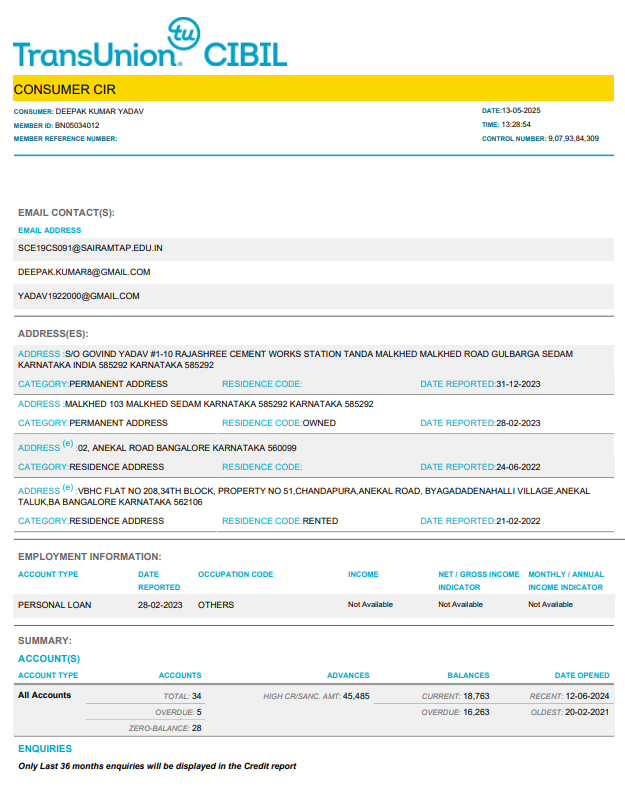
Task: Select occupation code OTHERS
Action: (x=216, y=605)
